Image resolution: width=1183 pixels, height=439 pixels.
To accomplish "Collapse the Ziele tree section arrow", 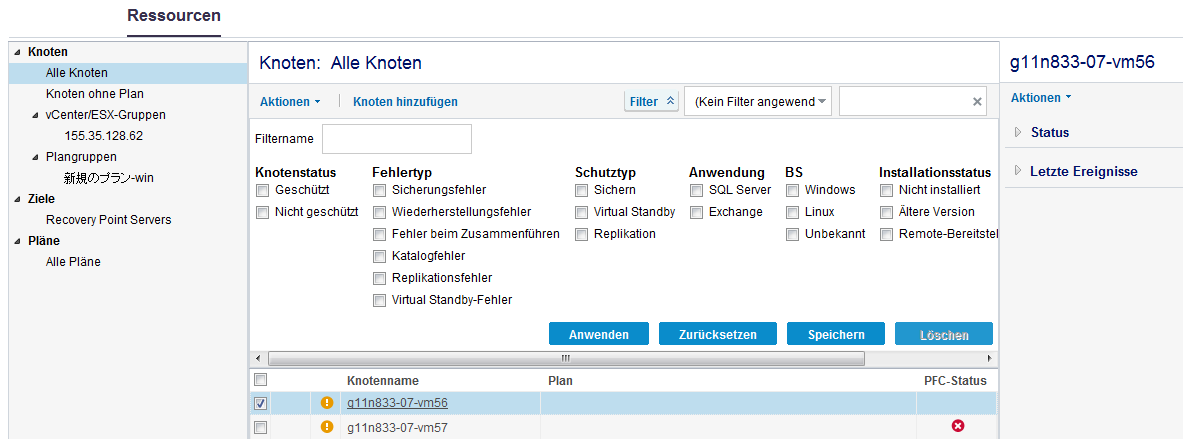I will (x=16, y=199).
